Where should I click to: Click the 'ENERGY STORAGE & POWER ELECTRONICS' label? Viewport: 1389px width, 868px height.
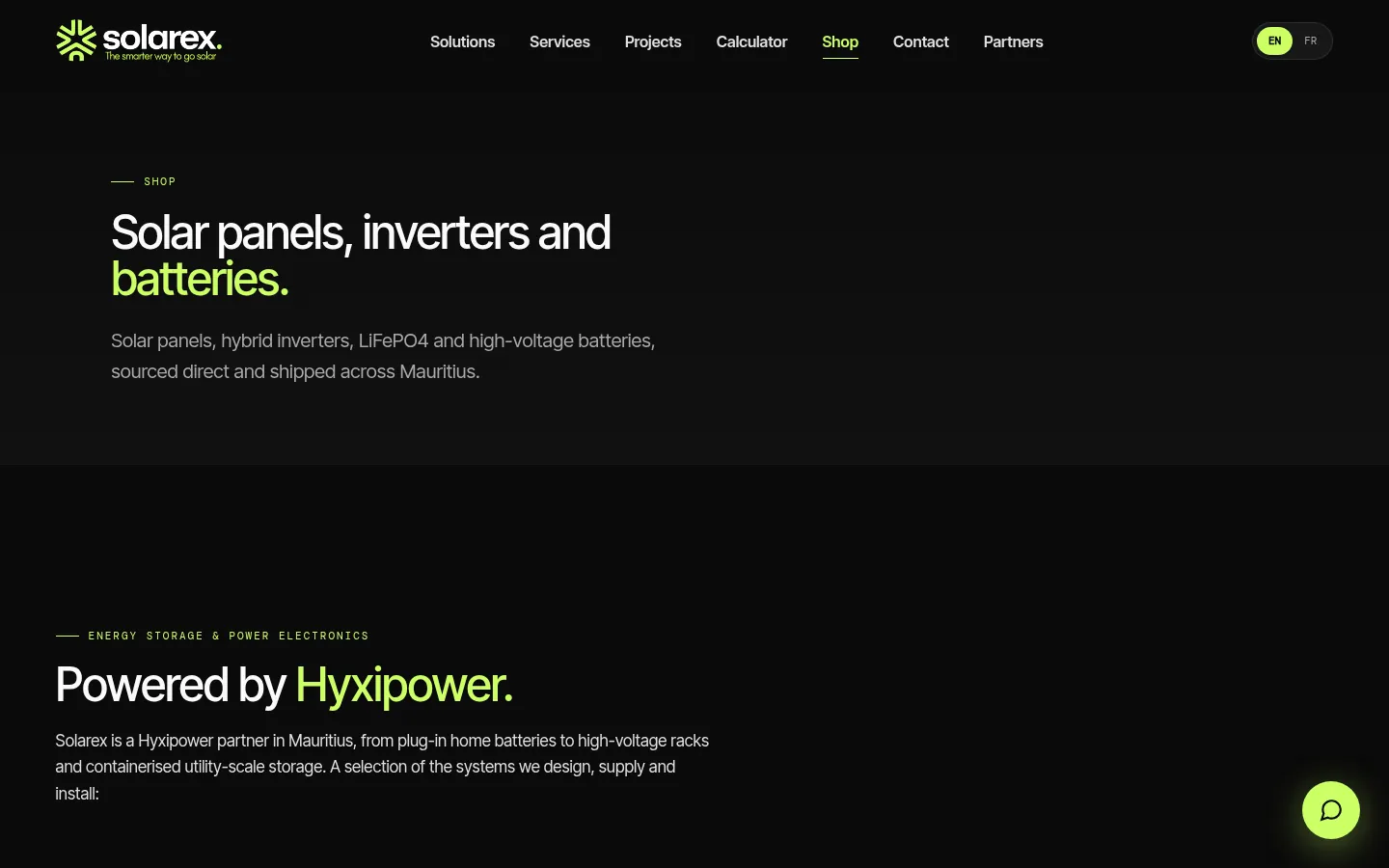click(x=229, y=636)
